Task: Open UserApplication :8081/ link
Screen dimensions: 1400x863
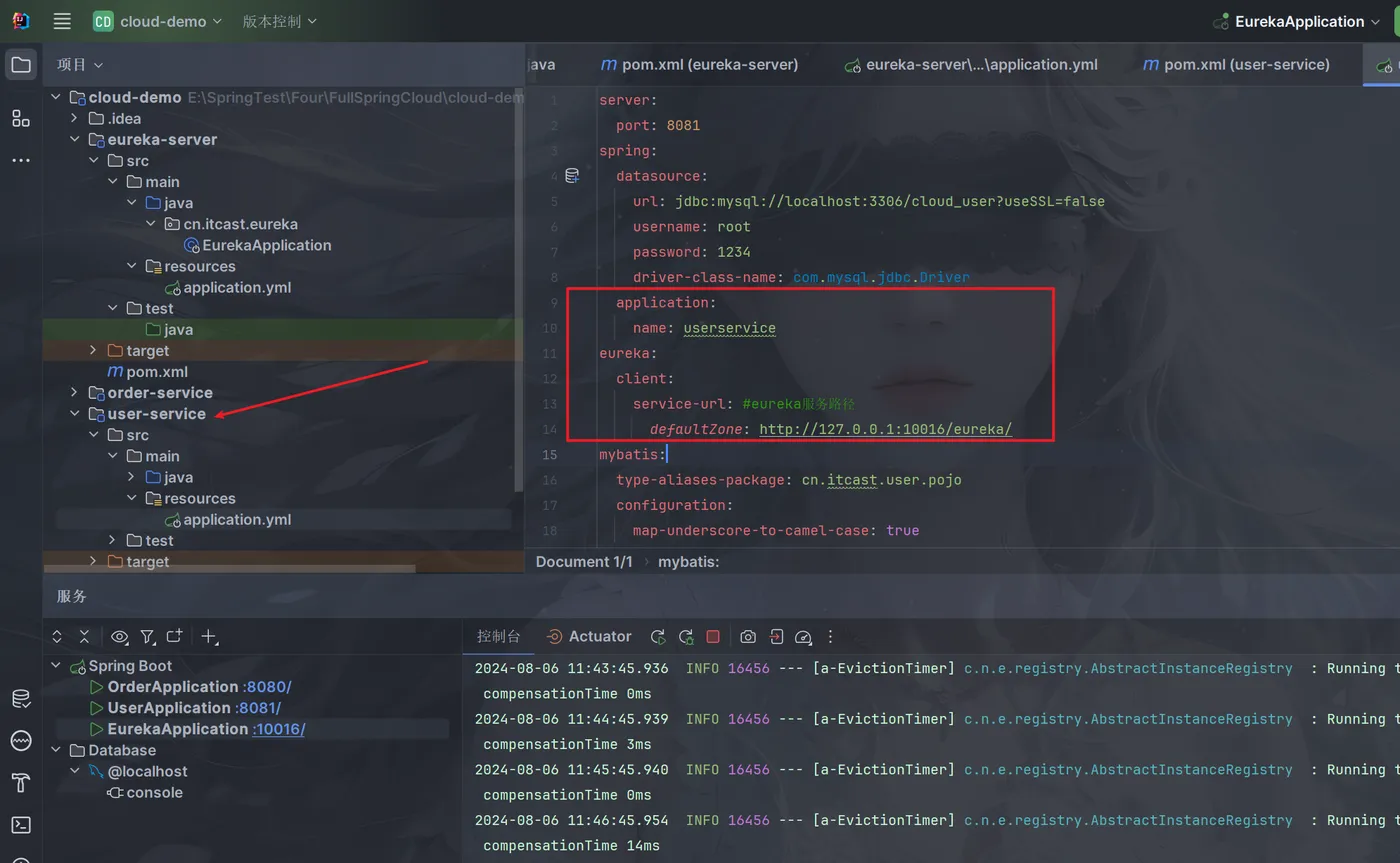Action: 258,708
